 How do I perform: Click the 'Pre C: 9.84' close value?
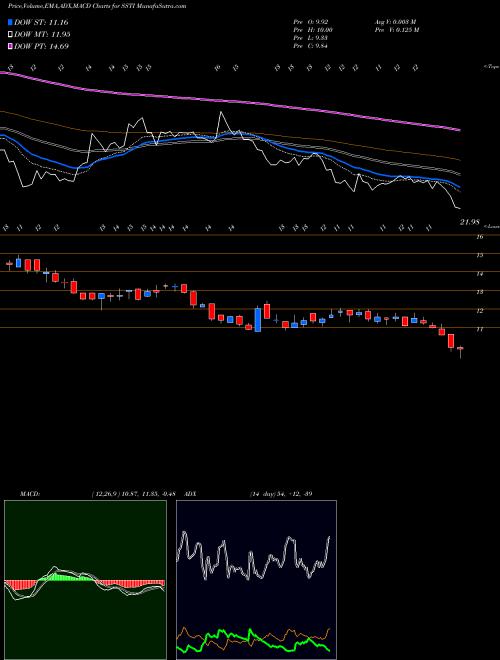(311, 46)
